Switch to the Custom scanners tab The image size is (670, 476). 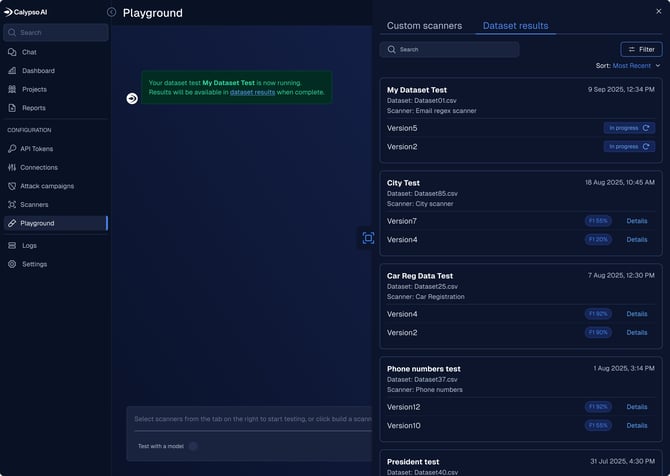coord(424,26)
